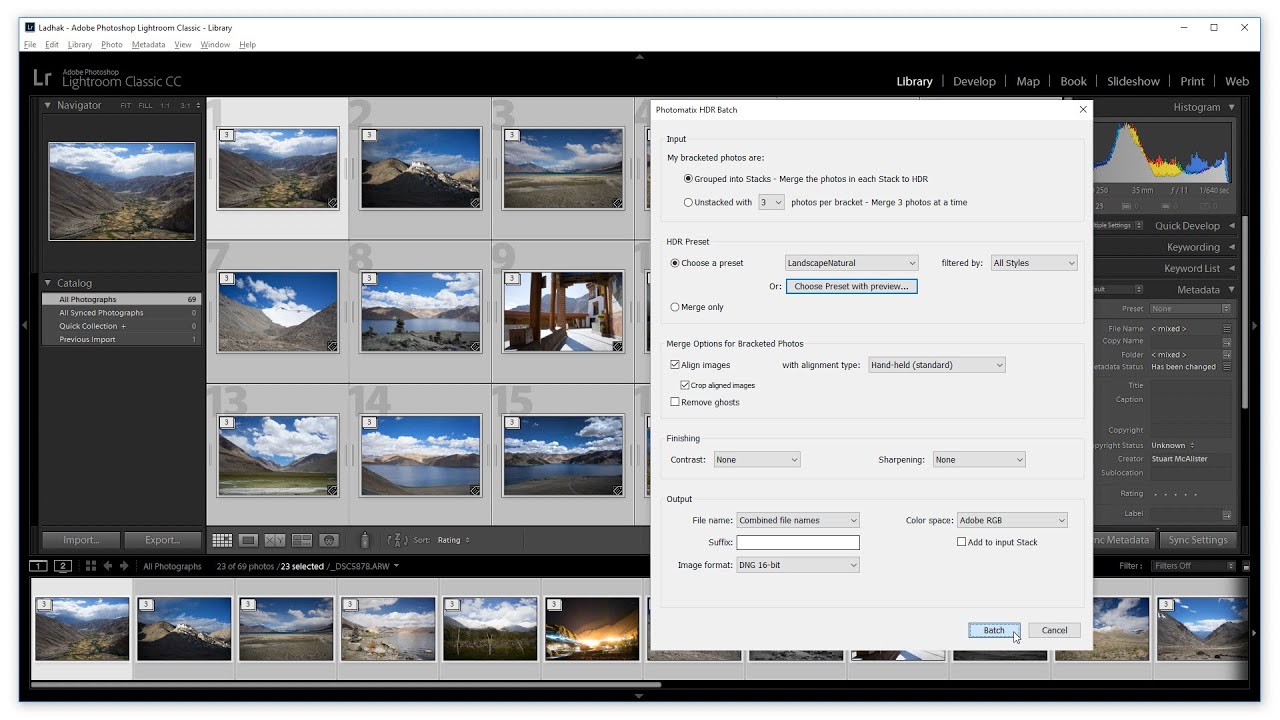Select Unstacked with photos per bracket option
1280x720 pixels.
tap(688, 202)
